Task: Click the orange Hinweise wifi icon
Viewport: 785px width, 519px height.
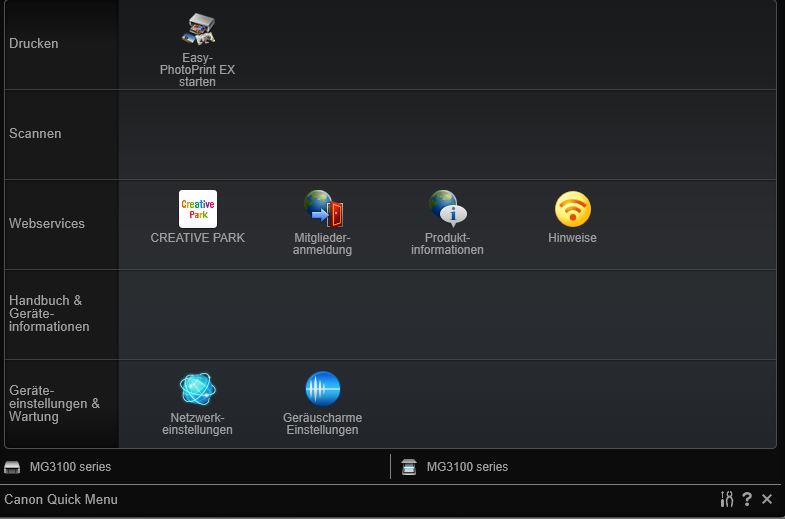Action: [573, 209]
